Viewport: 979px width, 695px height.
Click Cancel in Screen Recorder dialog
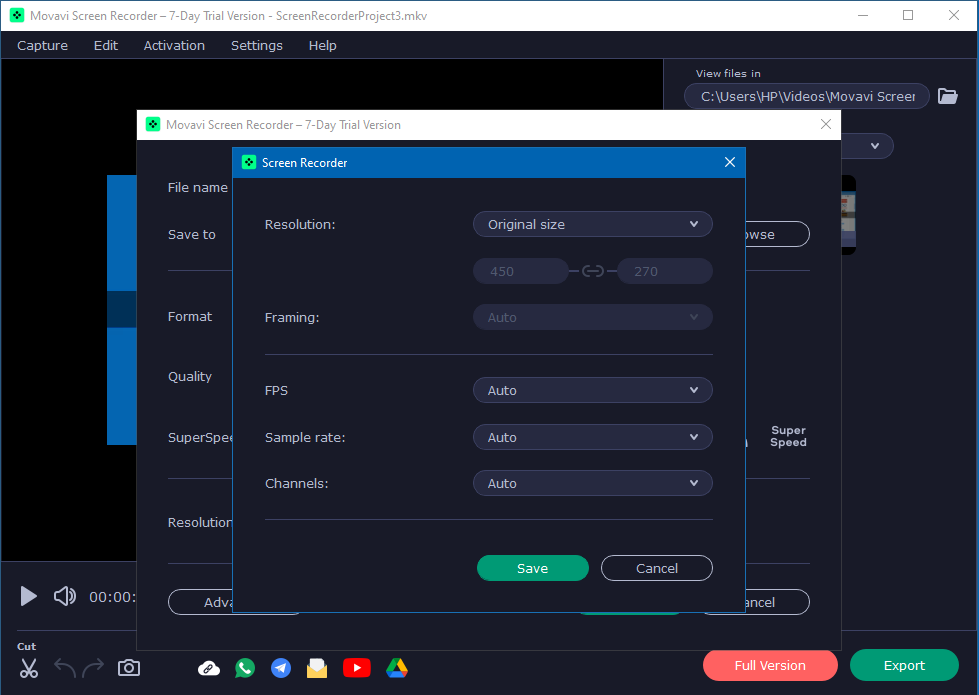pyautogui.click(x=656, y=568)
